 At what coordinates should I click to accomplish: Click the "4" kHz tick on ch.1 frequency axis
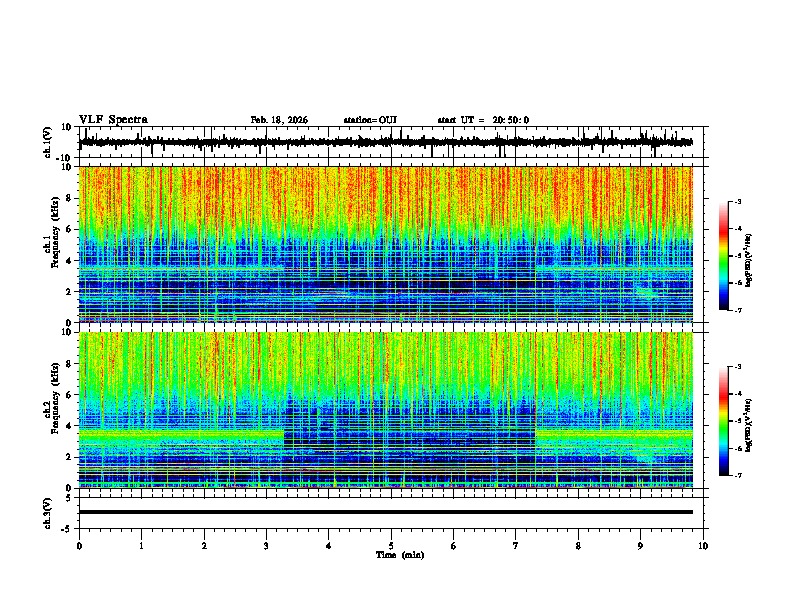pos(70,261)
